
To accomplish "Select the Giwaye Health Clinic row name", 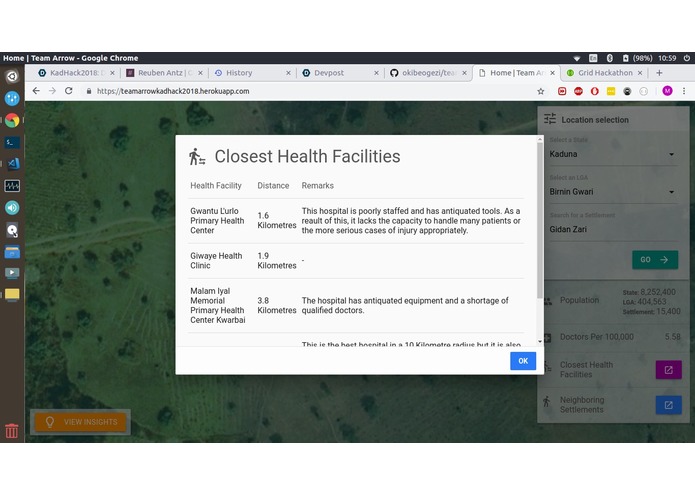I will [x=216, y=261].
